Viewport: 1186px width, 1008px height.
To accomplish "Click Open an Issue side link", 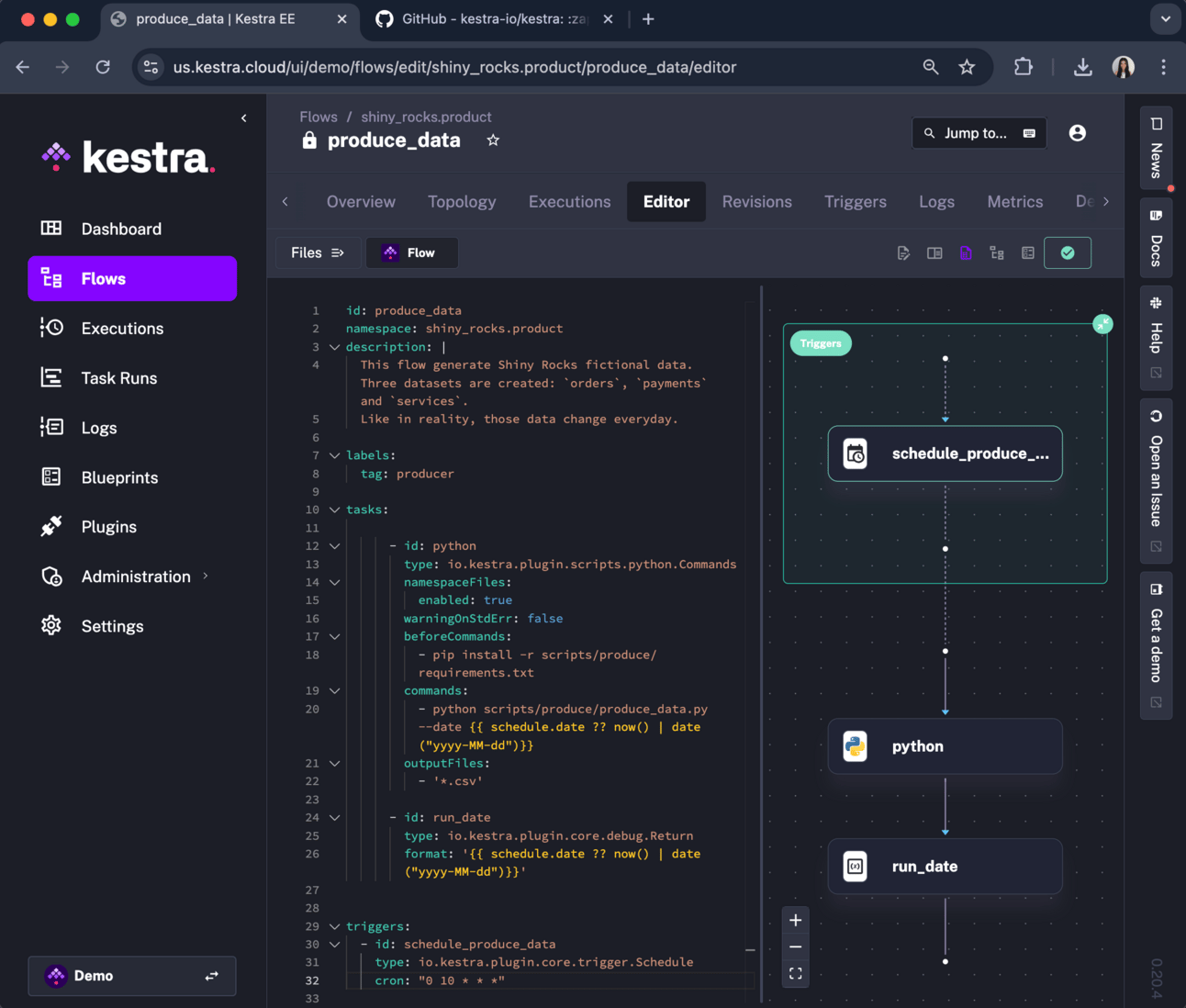I will coord(1156,481).
